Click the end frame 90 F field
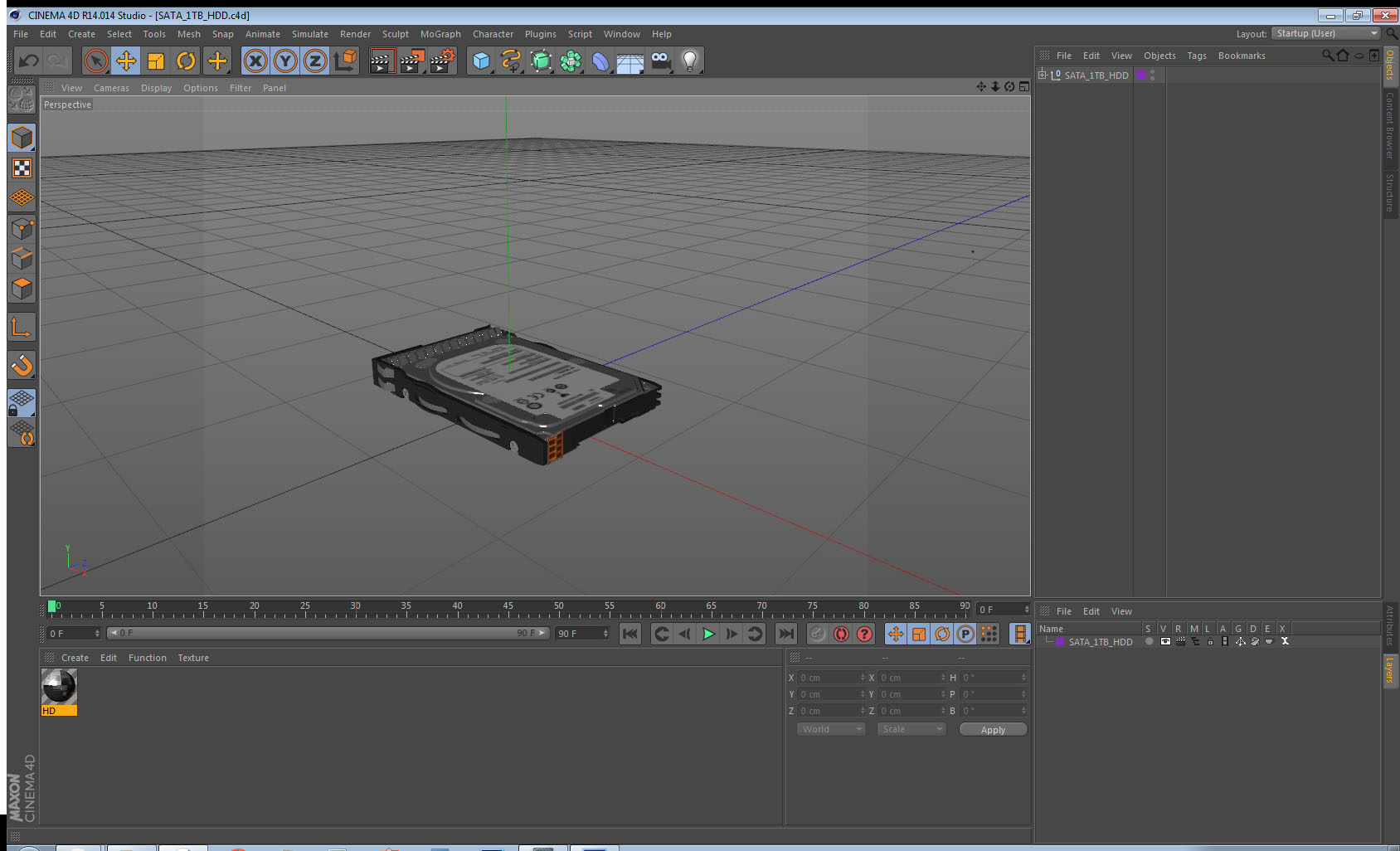1400x851 pixels. click(582, 634)
